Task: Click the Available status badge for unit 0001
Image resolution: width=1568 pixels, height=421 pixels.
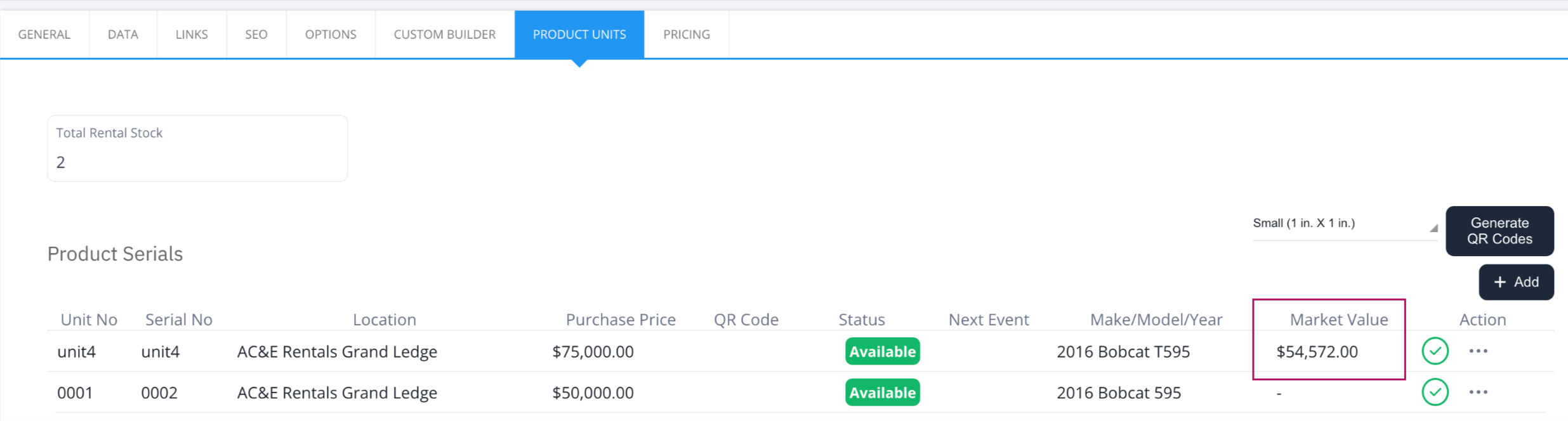Action: (883, 392)
